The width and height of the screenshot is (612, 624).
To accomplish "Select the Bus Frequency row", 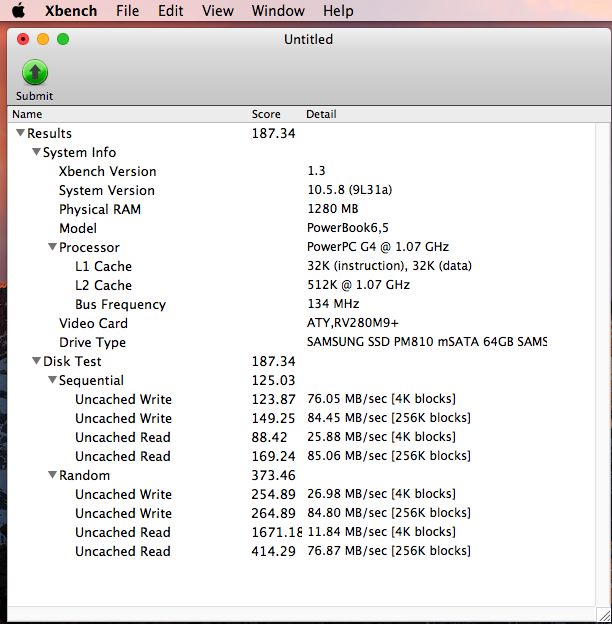I will [301, 304].
